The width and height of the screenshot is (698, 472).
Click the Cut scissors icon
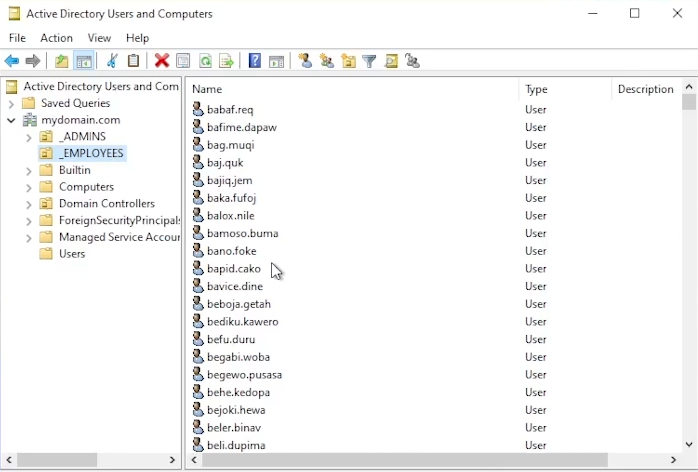pos(112,61)
